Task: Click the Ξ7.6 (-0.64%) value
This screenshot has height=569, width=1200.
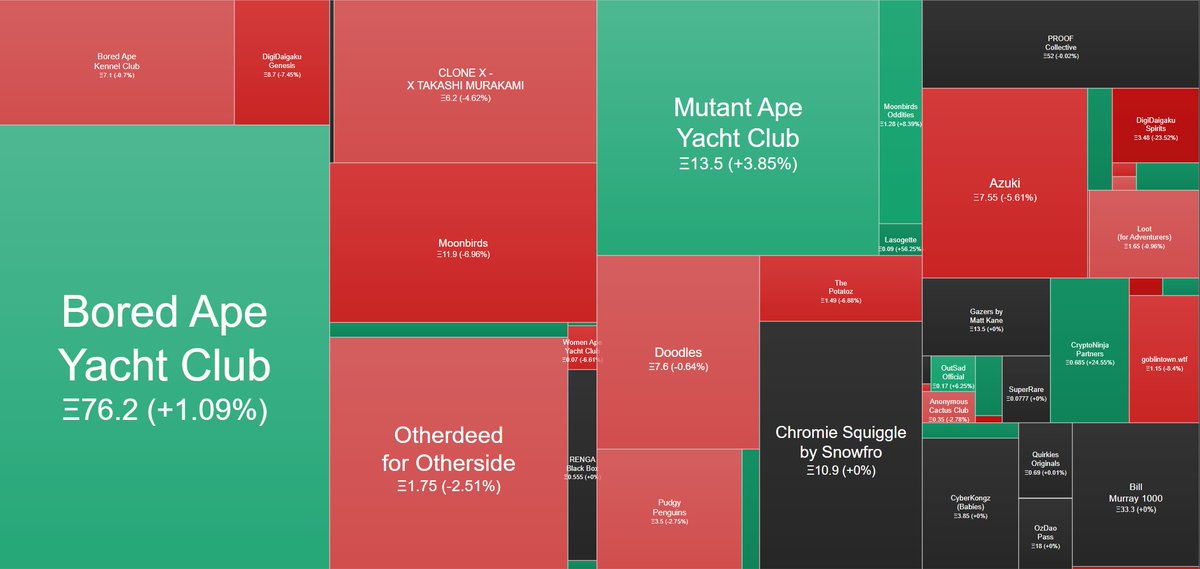Action: click(678, 366)
